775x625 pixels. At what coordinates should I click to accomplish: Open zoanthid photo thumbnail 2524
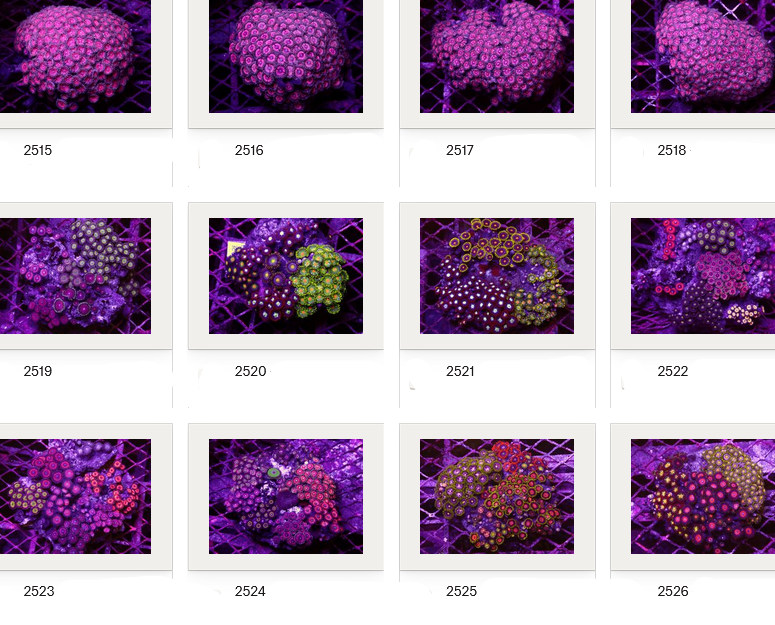286,497
